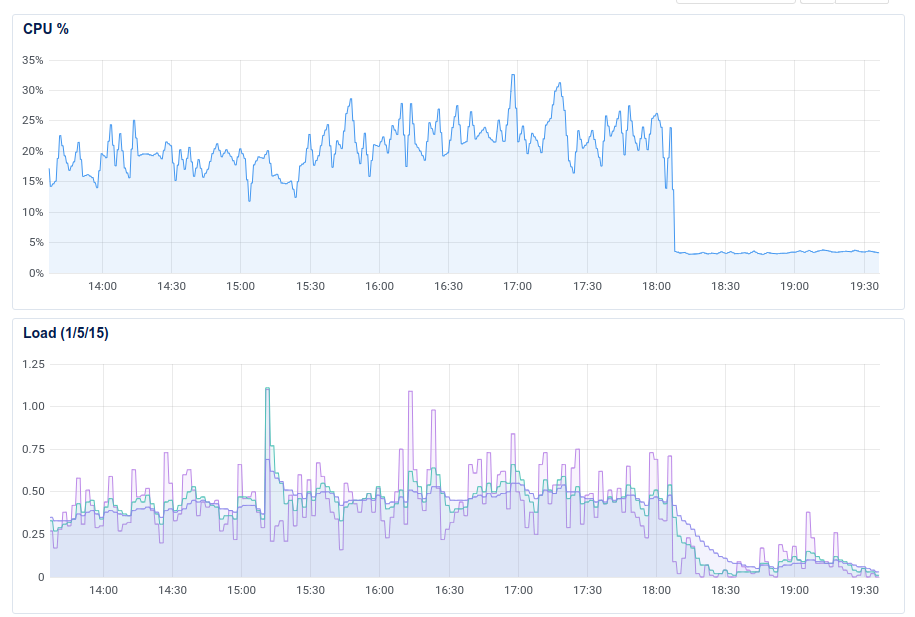The width and height of the screenshot is (915, 617).
Task: Click the 20% CPU axis label
Action: (x=33, y=151)
